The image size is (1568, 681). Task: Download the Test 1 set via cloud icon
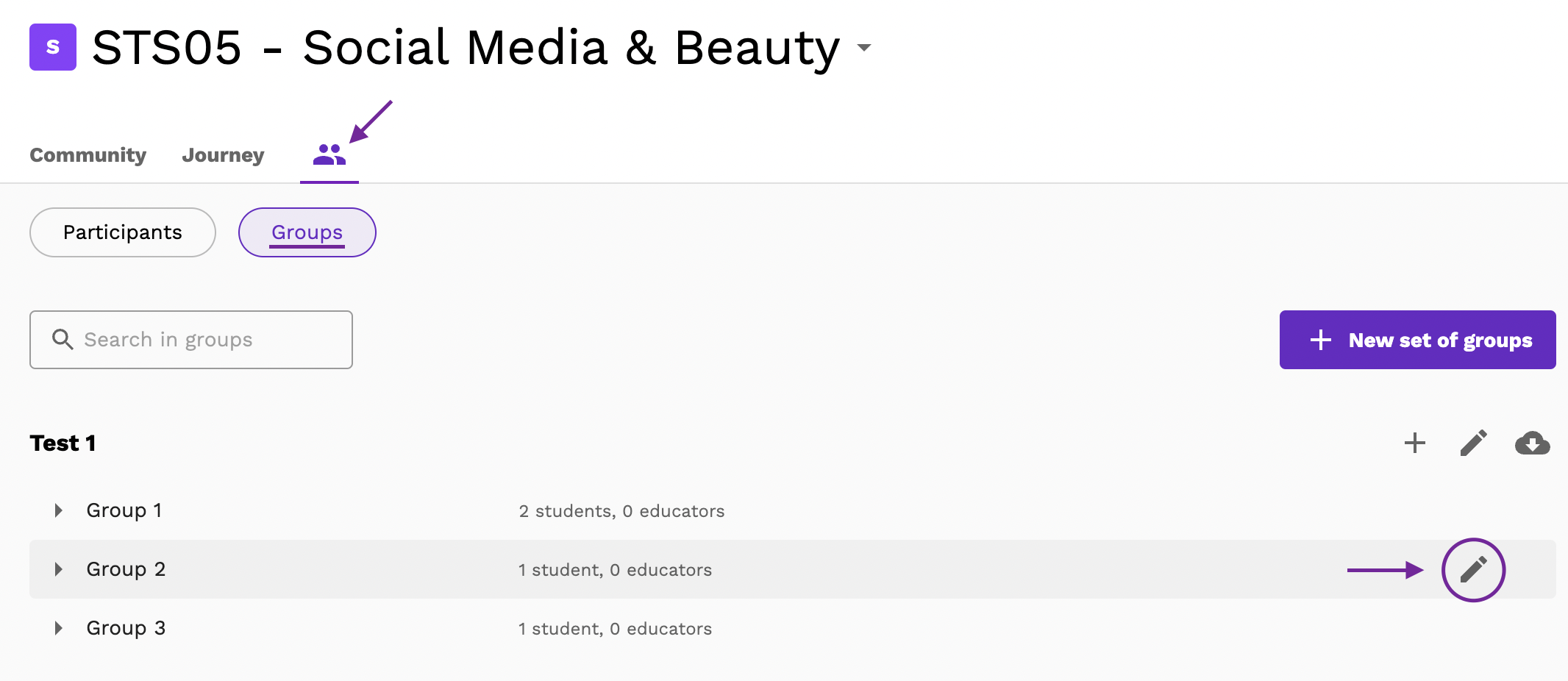click(x=1533, y=443)
